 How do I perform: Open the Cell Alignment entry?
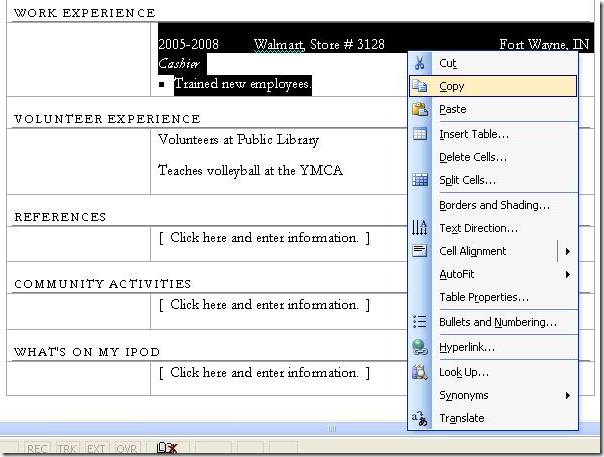493,251
